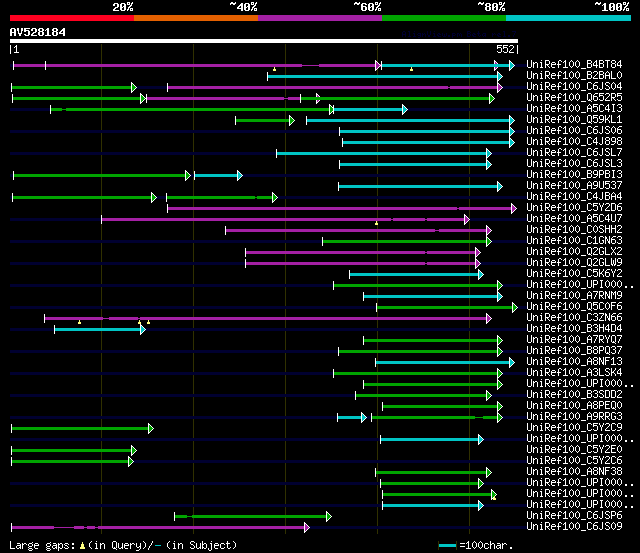Select the UniRef100_C6JSL7 label
The image size is (640, 553).
click(574, 153)
